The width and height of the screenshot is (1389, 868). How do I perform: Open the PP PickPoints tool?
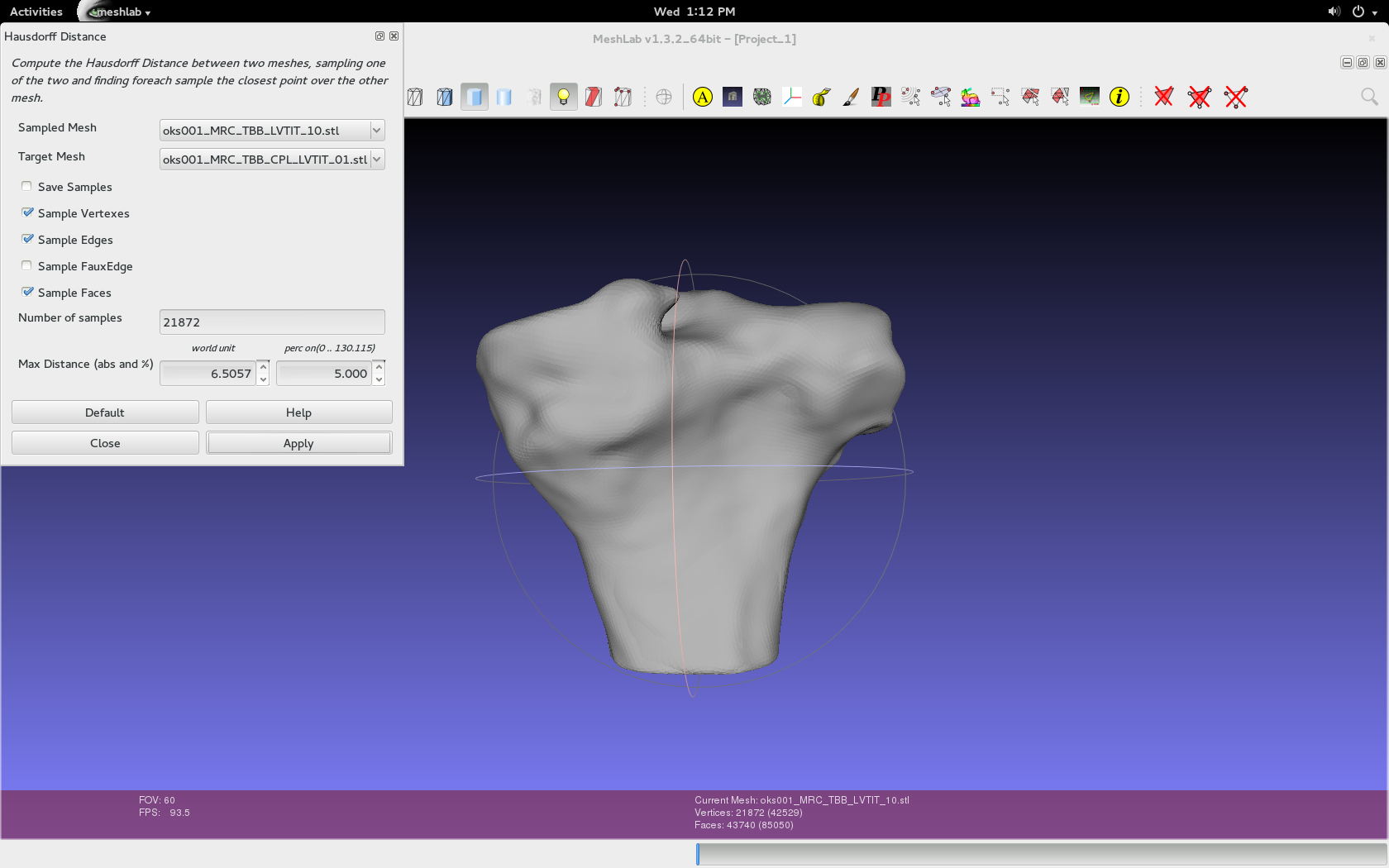click(881, 98)
